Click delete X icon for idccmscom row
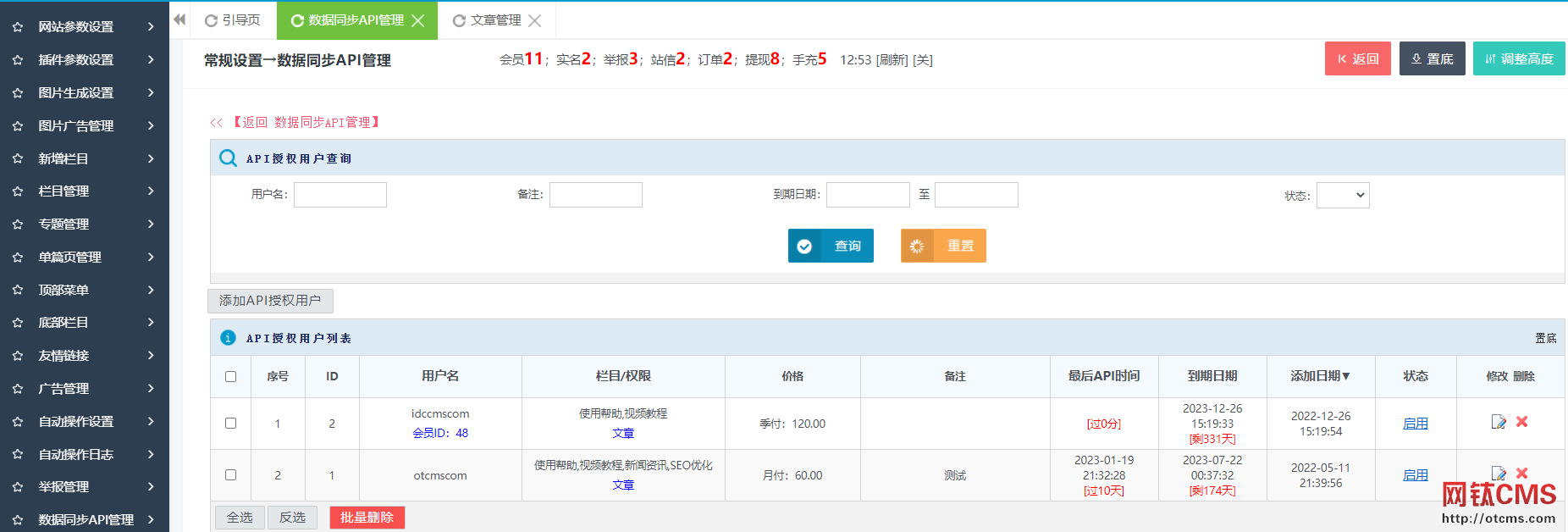 [x=1521, y=422]
